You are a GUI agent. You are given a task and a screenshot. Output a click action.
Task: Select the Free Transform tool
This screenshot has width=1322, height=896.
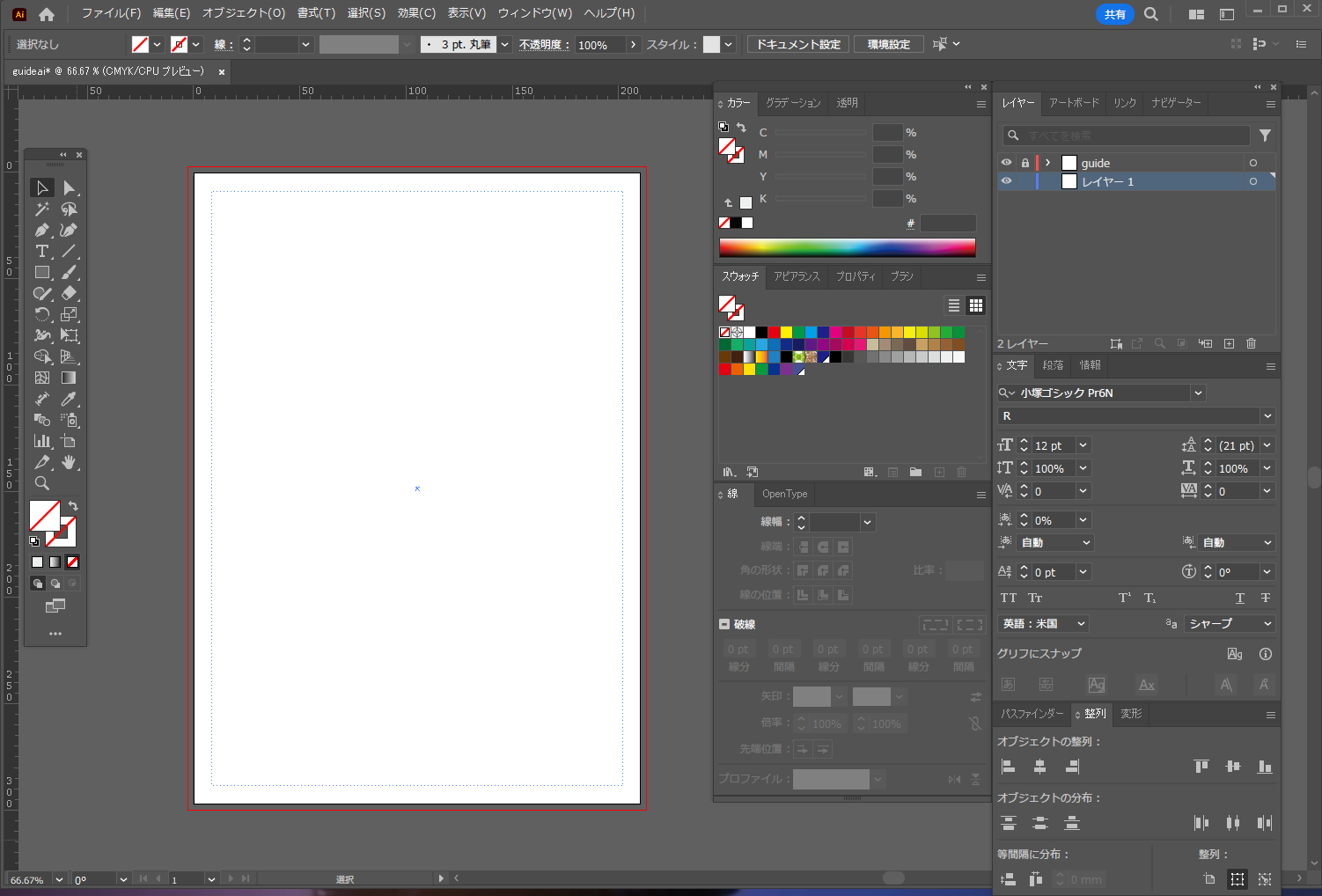(70, 335)
